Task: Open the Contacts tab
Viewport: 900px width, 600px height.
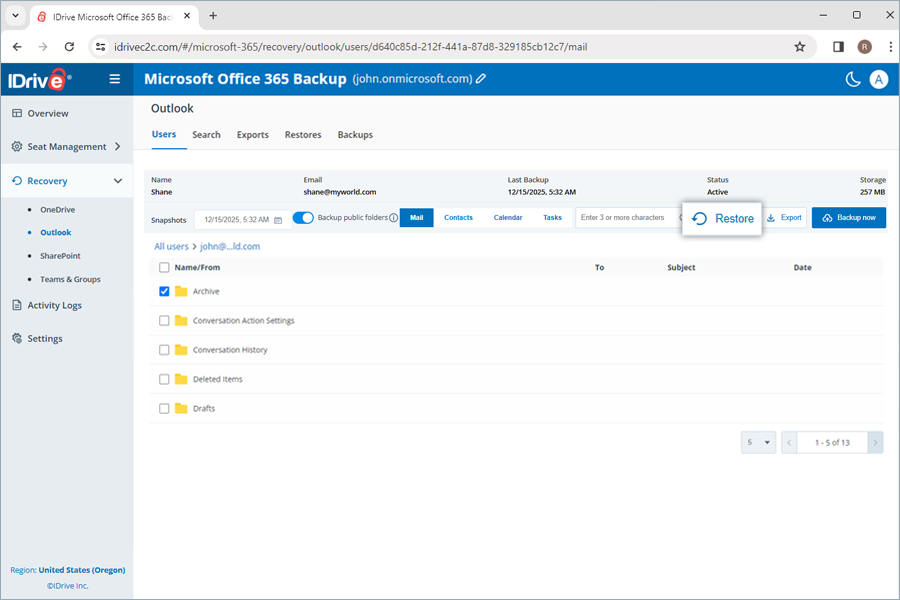Action: [459, 217]
